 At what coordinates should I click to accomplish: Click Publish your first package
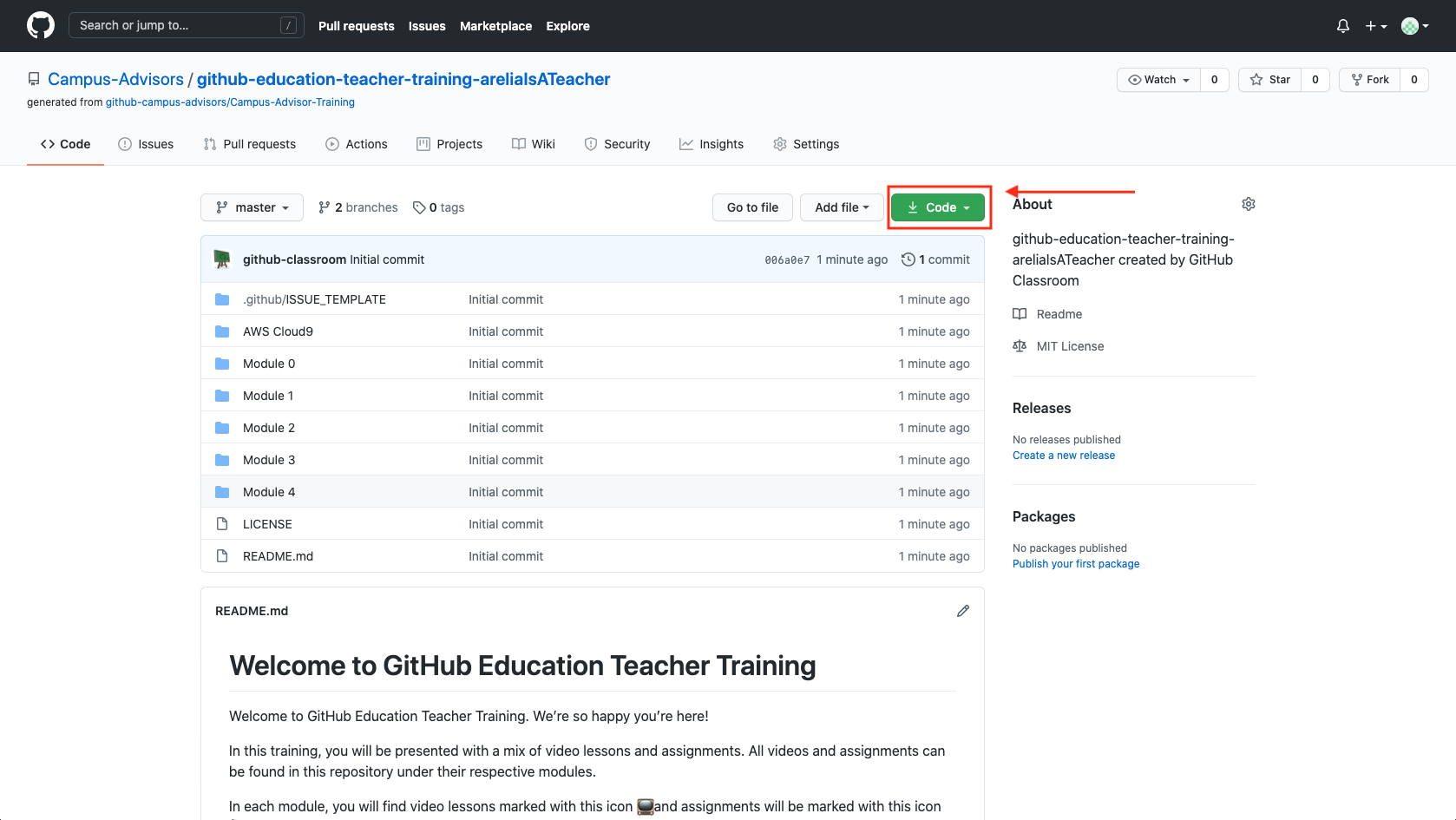[1076, 564]
